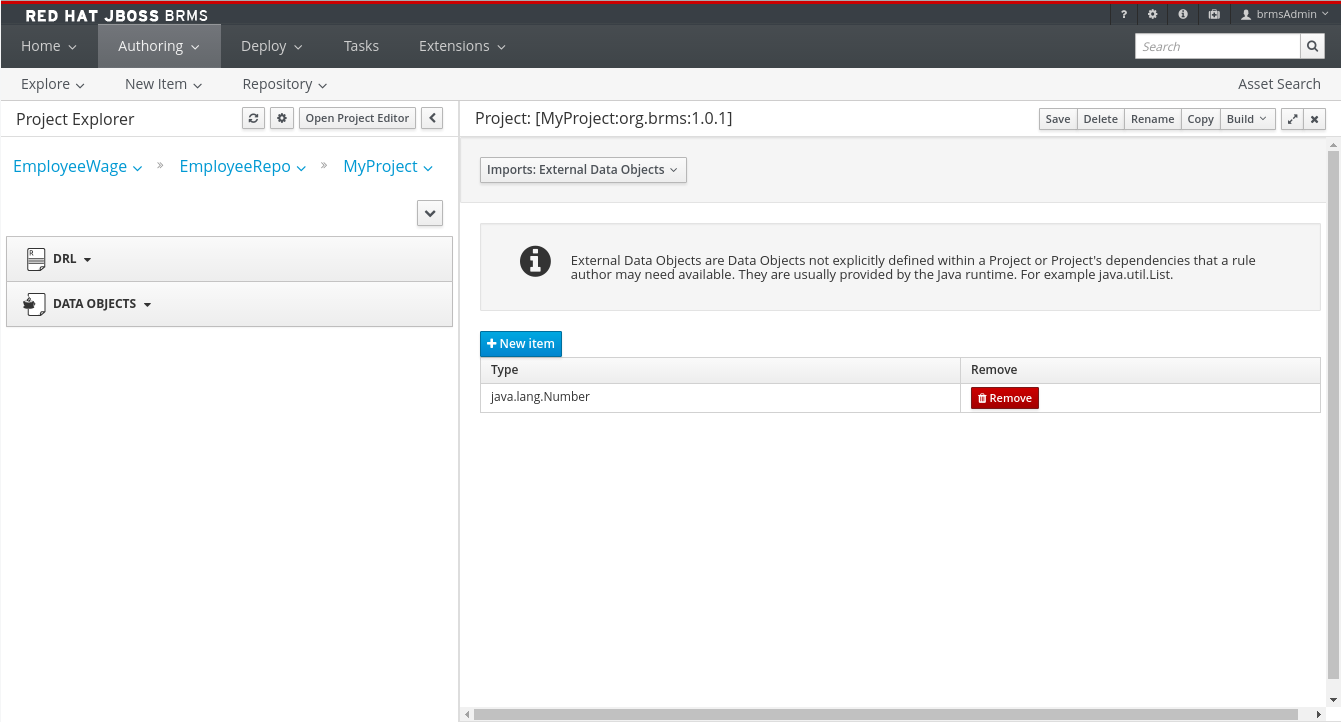Click the vertical scrollbar in editor
The image size is (1341, 722).
pos(1333,413)
